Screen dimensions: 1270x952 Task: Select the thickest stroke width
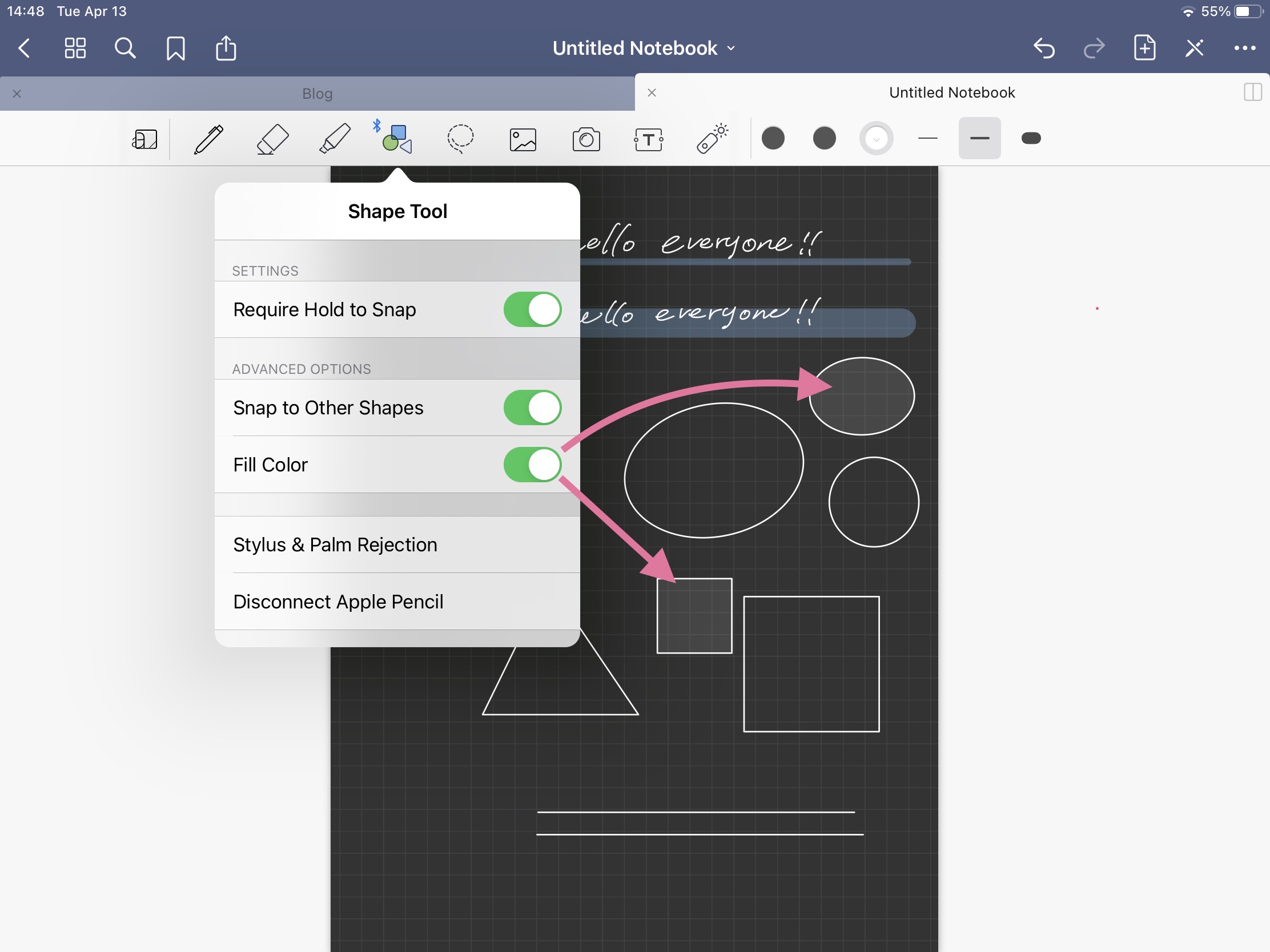(1031, 138)
